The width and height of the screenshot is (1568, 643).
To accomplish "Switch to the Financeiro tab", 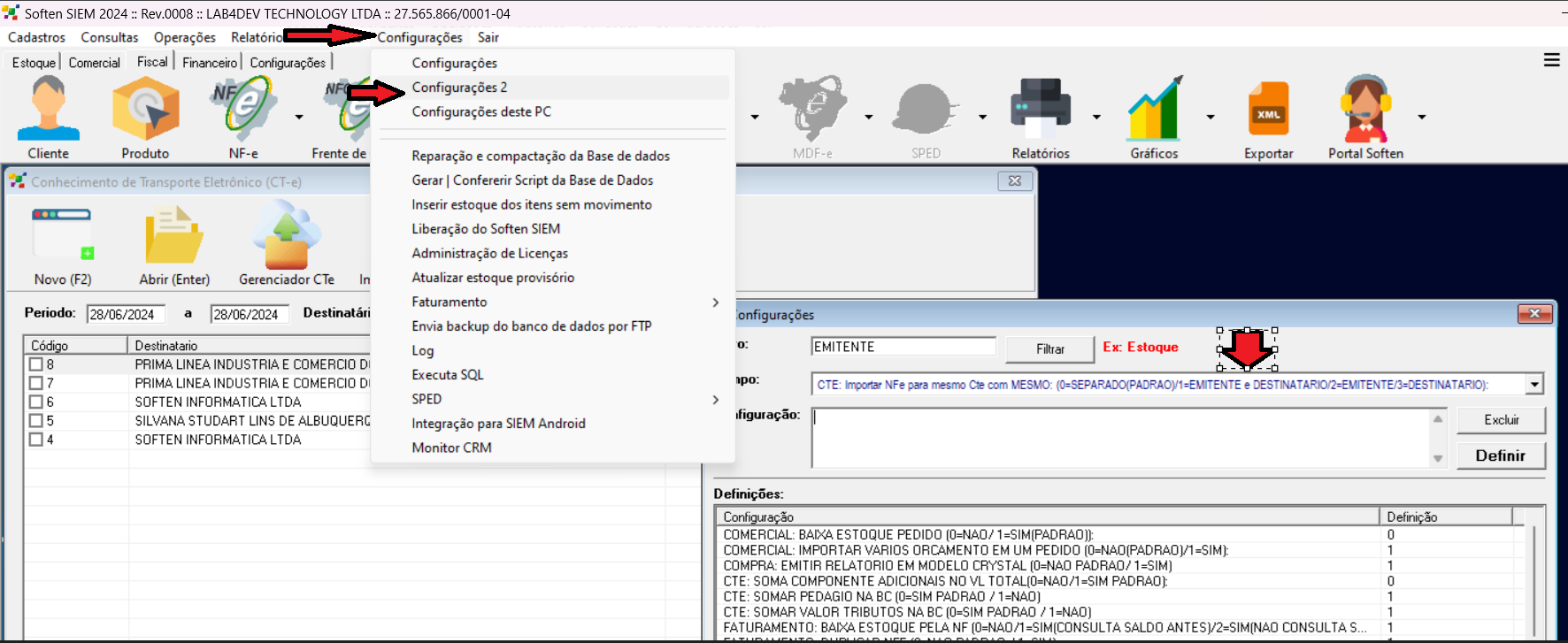I will [210, 63].
